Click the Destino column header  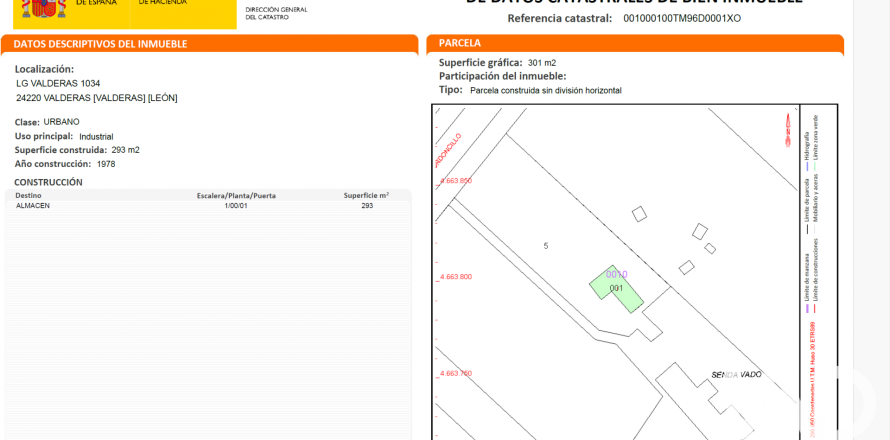tap(28, 195)
